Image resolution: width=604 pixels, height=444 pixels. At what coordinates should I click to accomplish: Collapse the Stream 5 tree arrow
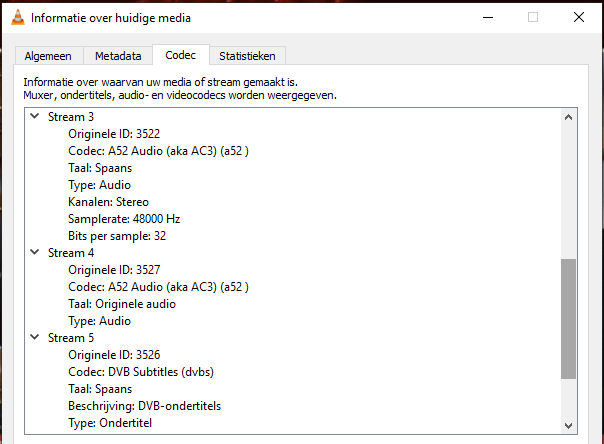pos(35,338)
